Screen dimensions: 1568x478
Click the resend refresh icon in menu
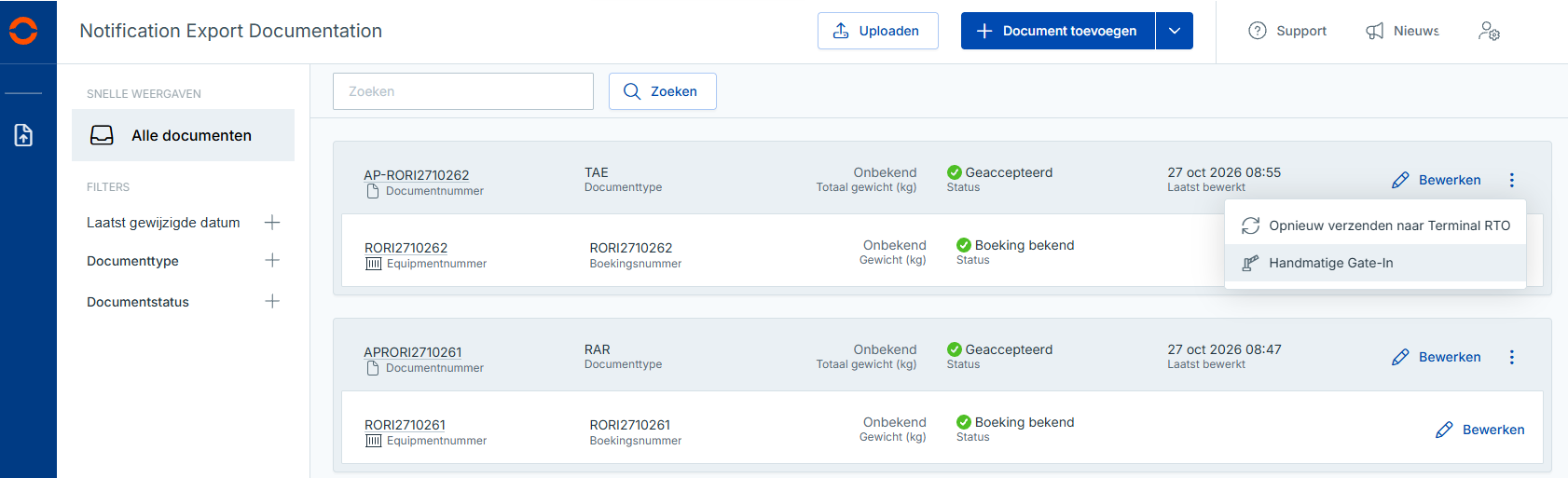(1251, 225)
